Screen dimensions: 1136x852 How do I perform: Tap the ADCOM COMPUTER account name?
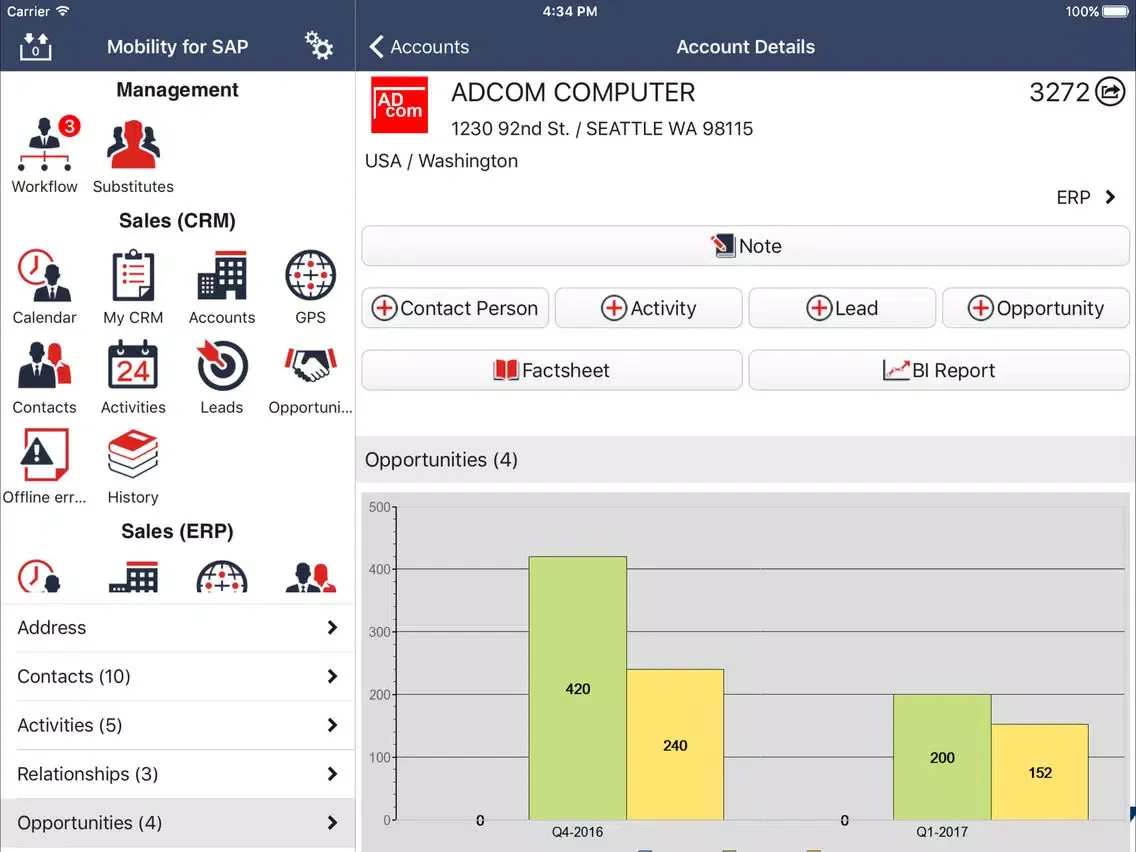click(x=572, y=92)
